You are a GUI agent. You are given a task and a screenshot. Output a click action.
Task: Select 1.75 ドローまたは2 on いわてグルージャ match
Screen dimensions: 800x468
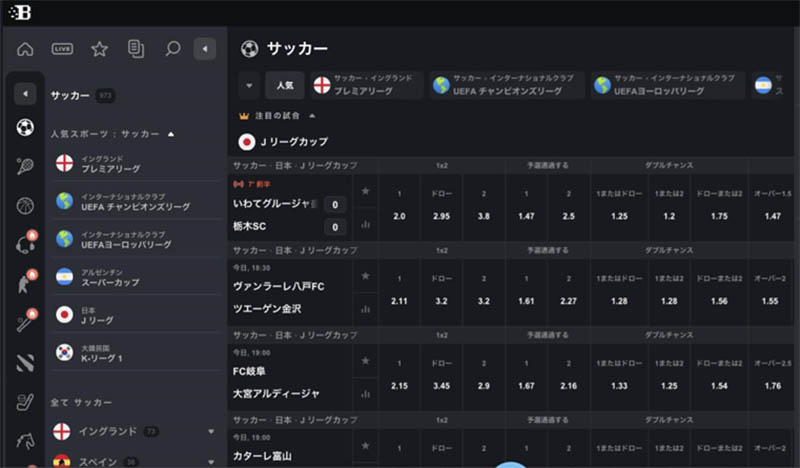[719, 208]
